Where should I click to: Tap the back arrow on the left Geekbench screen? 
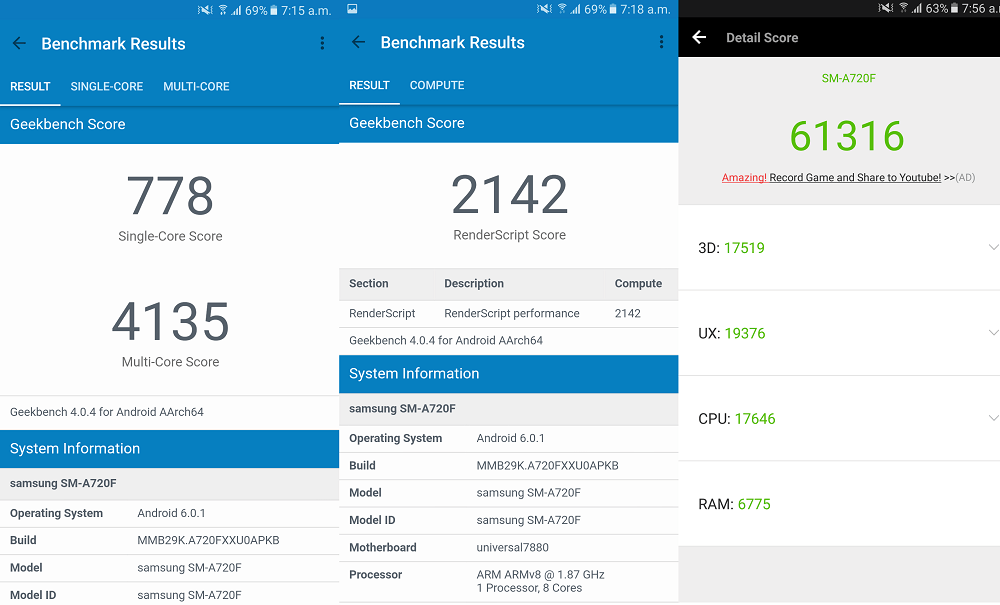tap(19, 43)
